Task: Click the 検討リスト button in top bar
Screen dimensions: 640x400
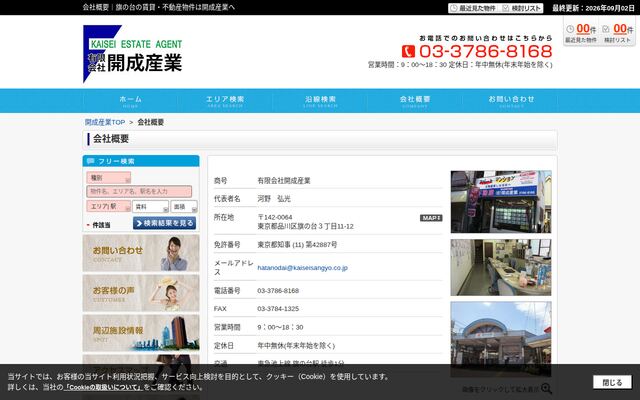Action: coord(522,8)
